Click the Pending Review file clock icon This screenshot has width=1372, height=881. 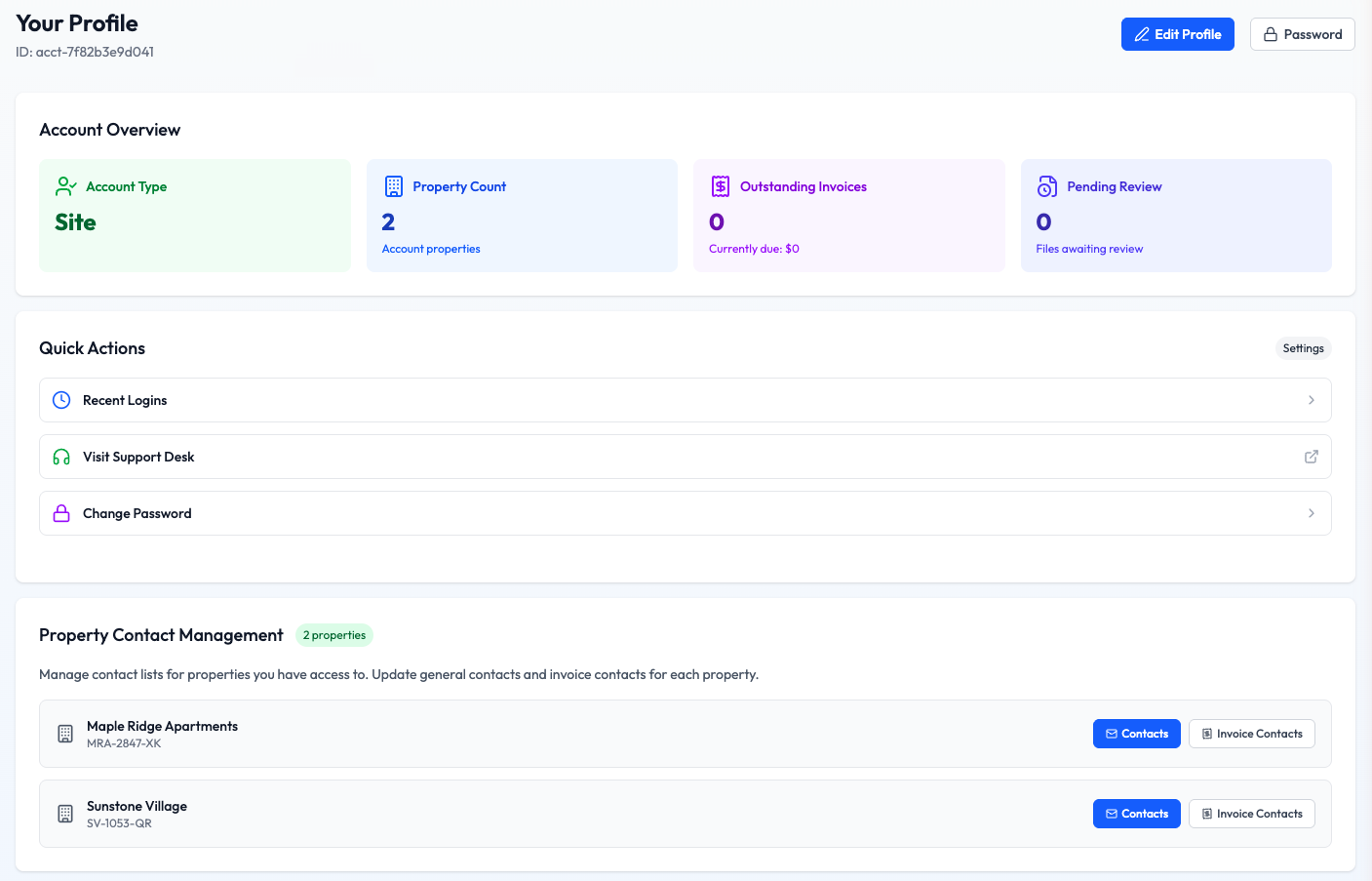click(x=1047, y=186)
